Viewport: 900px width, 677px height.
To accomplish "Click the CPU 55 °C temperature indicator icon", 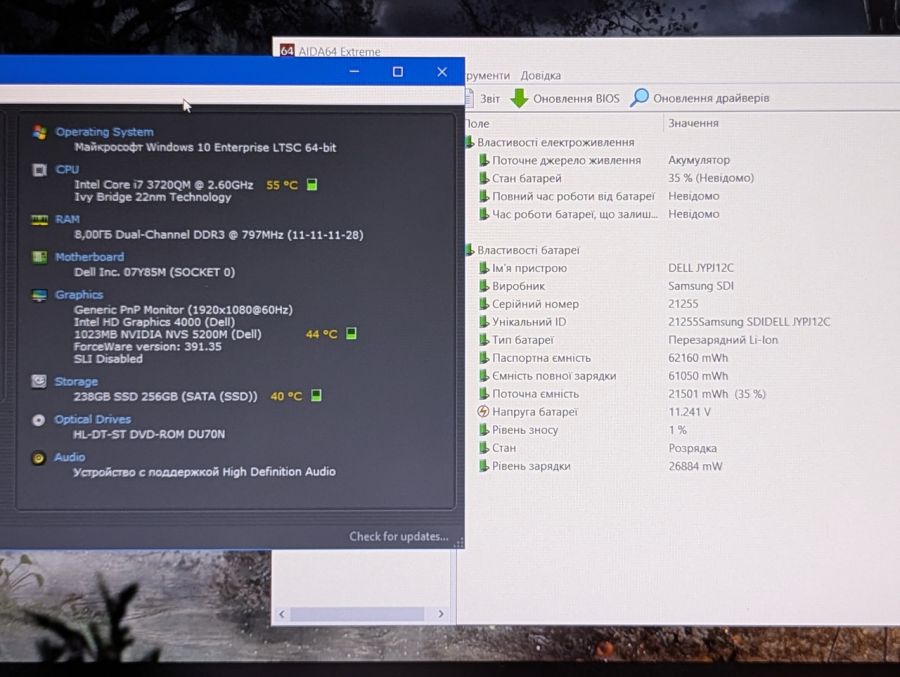I will point(312,184).
